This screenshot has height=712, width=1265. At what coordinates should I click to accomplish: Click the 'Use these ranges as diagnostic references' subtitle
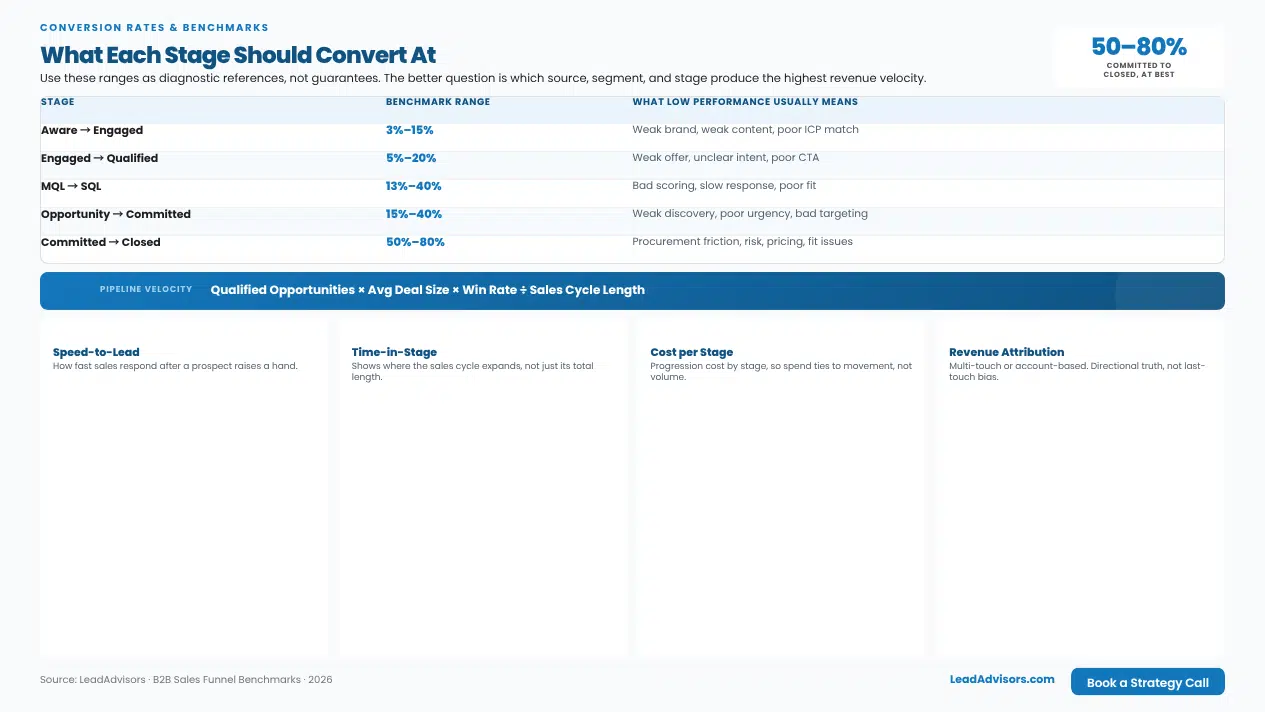(483, 78)
